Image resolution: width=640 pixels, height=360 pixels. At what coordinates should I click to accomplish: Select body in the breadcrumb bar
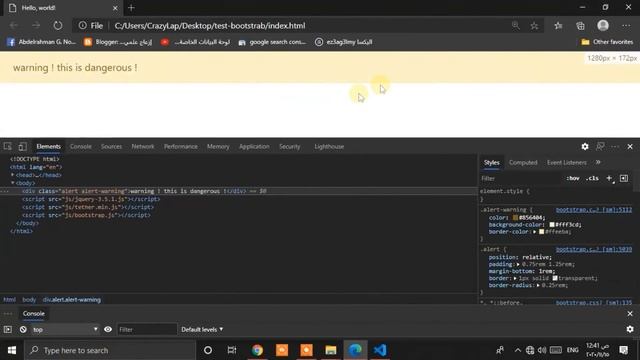coord(29,300)
